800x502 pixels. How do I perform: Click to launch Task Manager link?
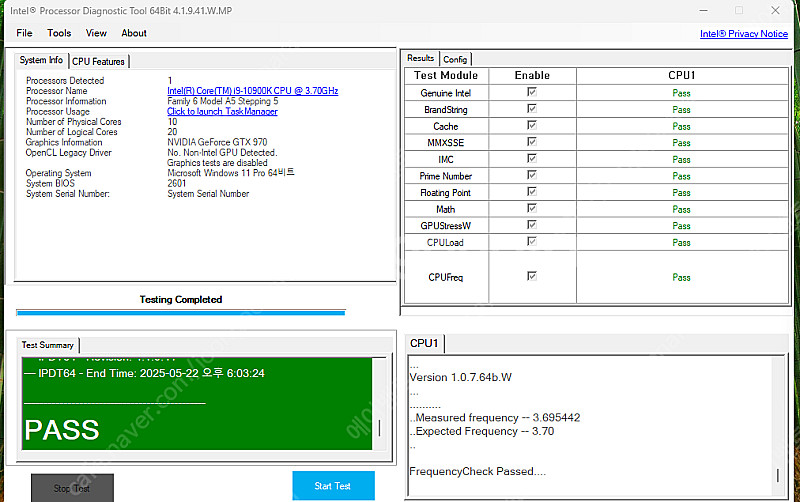coord(222,111)
